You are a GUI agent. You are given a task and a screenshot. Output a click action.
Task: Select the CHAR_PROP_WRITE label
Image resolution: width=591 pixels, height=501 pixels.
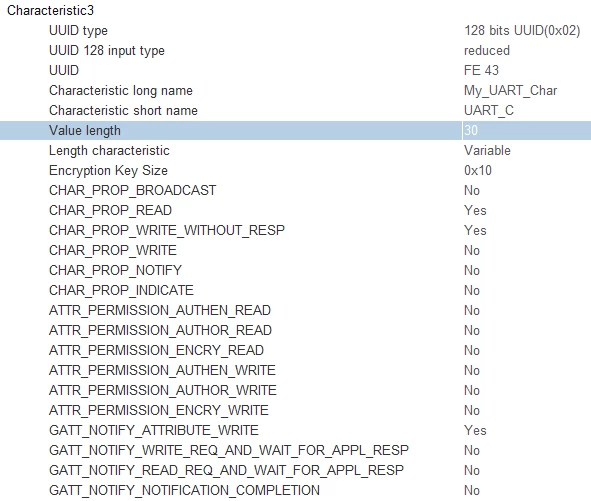[x=113, y=250]
